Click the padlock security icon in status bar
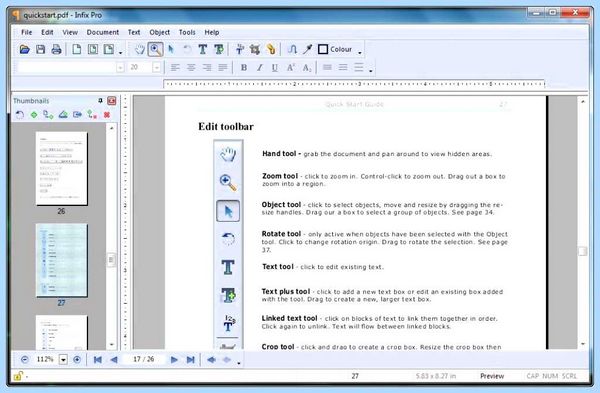The height and width of the screenshot is (393, 600). [x=18, y=376]
